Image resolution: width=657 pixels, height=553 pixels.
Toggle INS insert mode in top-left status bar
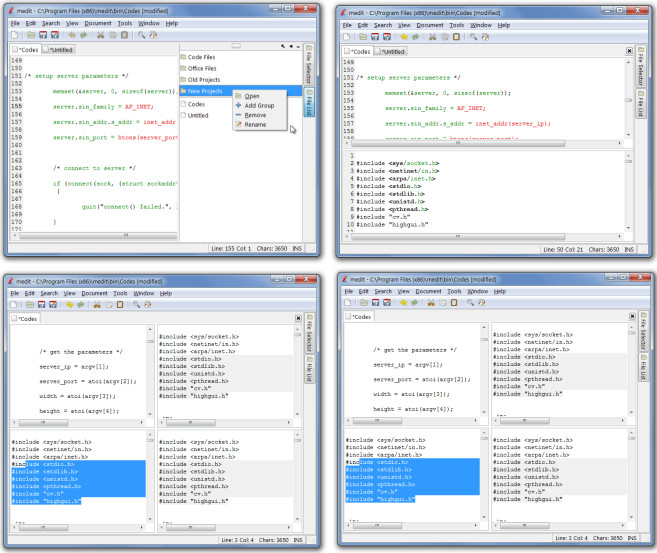click(x=297, y=248)
